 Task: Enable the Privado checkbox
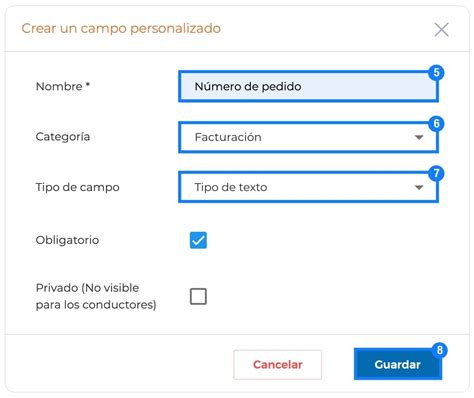(x=198, y=296)
